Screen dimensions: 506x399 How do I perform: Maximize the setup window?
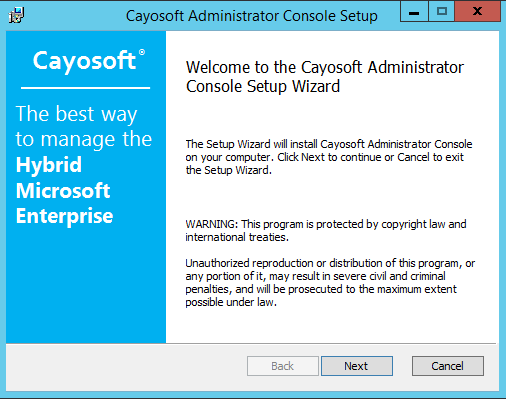click(x=442, y=12)
